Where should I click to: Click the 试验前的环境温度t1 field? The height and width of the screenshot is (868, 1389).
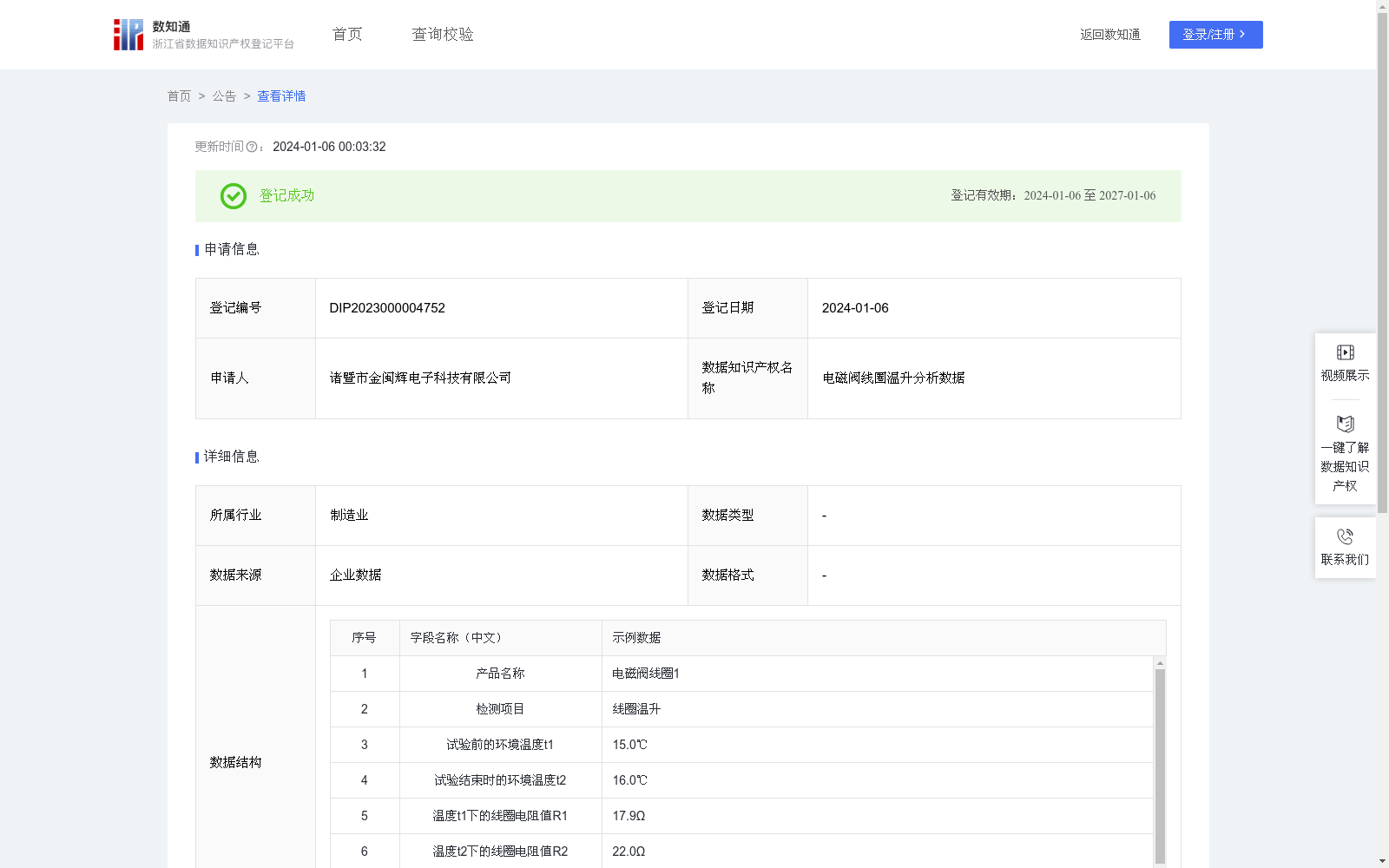(x=500, y=745)
